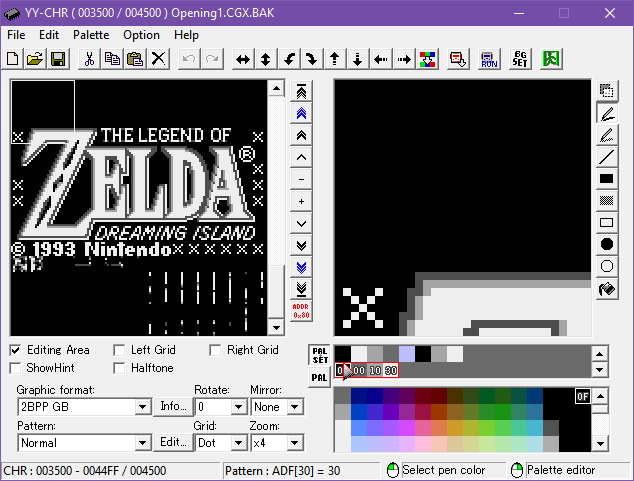Select the Pen drawing tool
The height and width of the screenshot is (481, 634).
607,113
